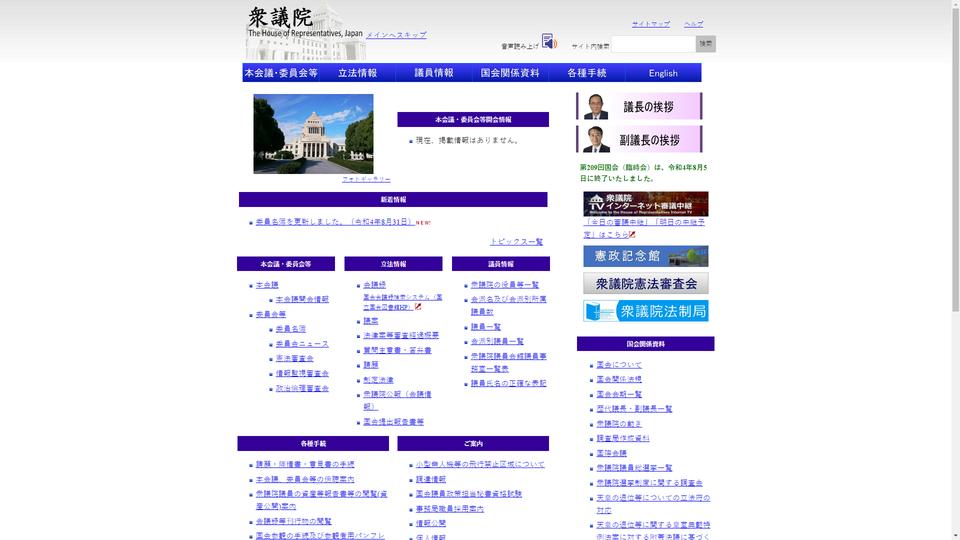Open the 会議録 link

375,285
